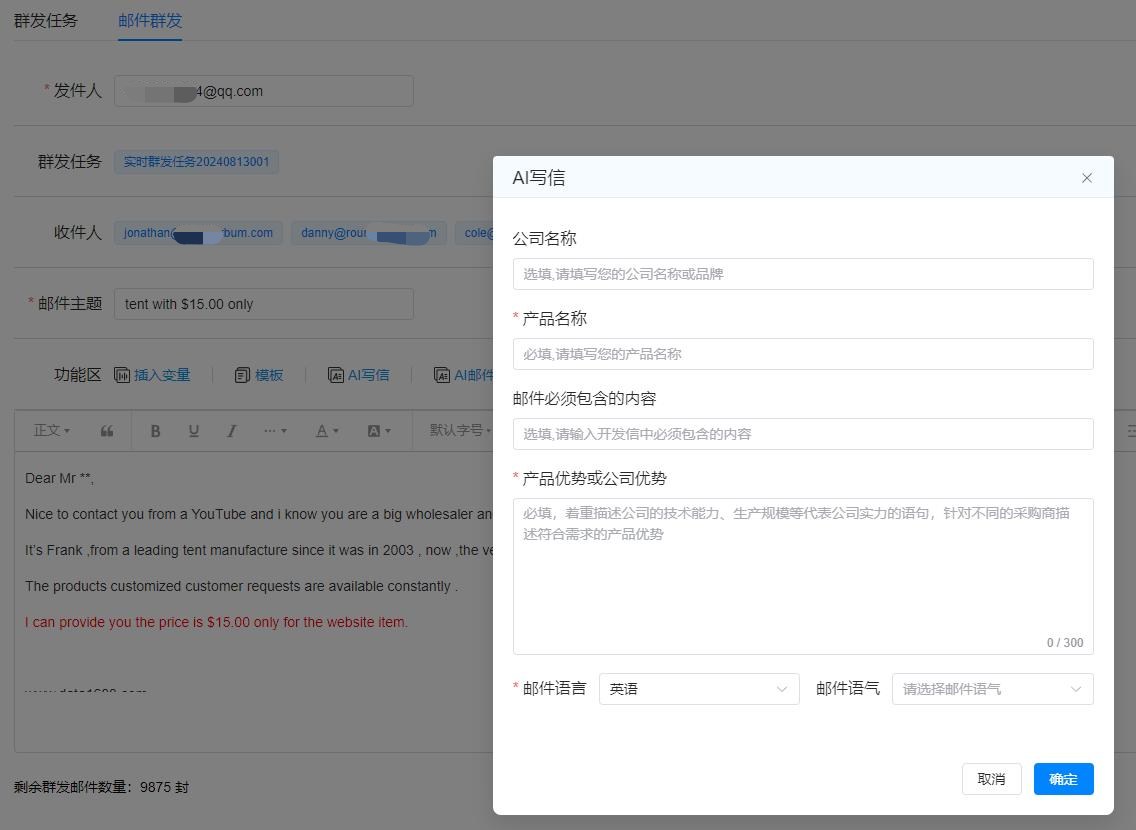Close the AI写信 dialog
Screen dimensions: 1136x830
click(x=1086, y=178)
